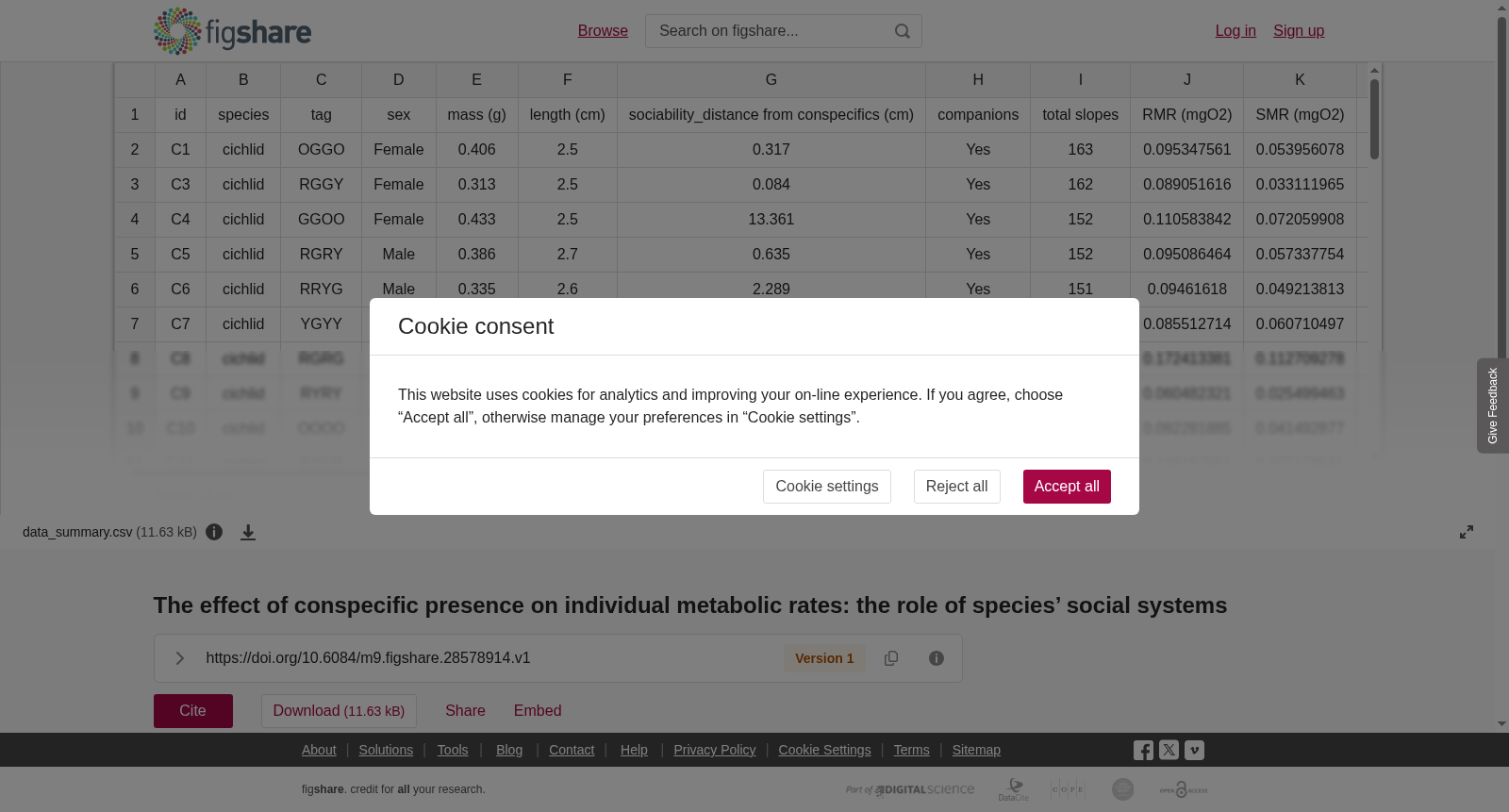Open the Solutions footer link
1509x812 pixels.
pyautogui.click(x=386, y=750)
